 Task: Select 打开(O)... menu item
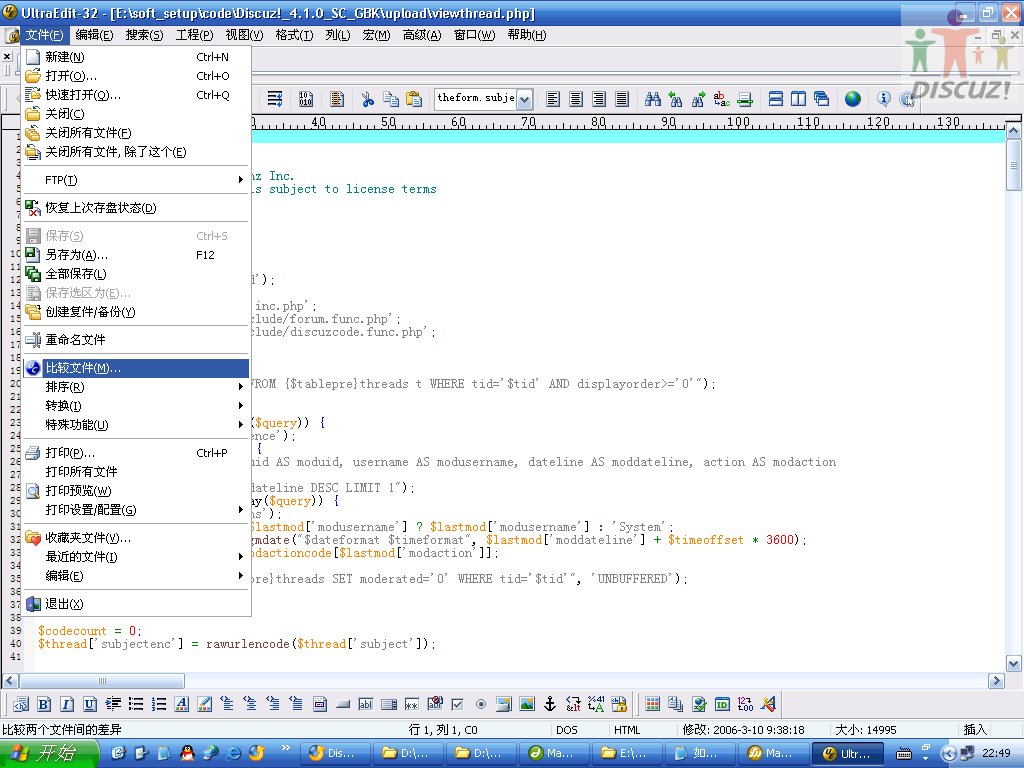136,76
